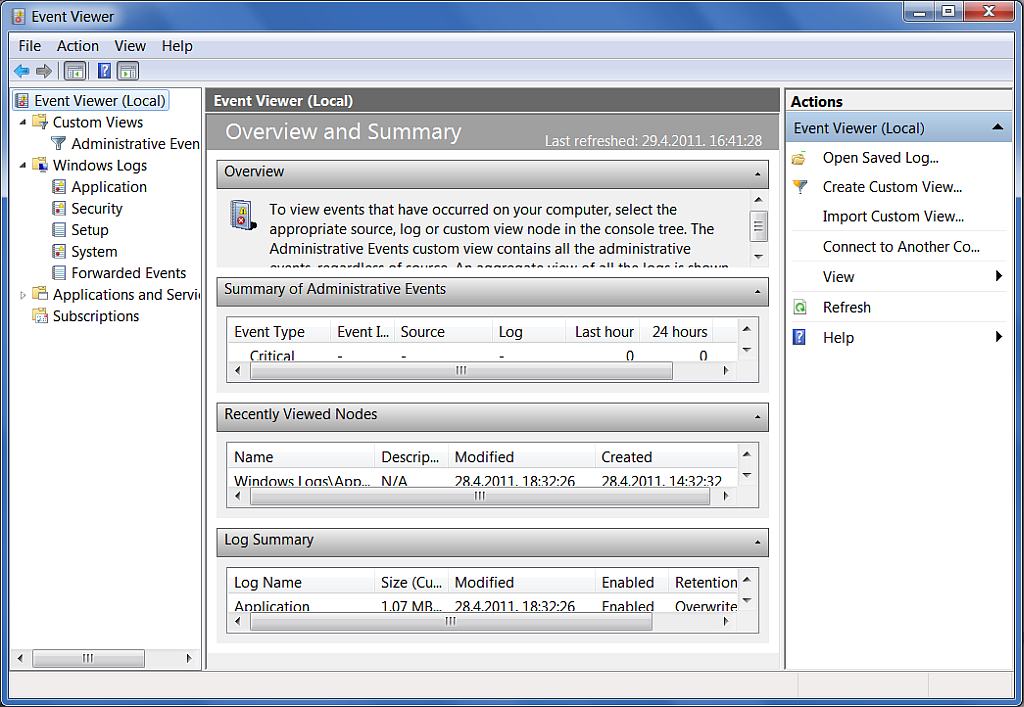1024x707 pixels.
Task: Click the Create Custom View funnel icon
Action: click(x=799, y=187)
